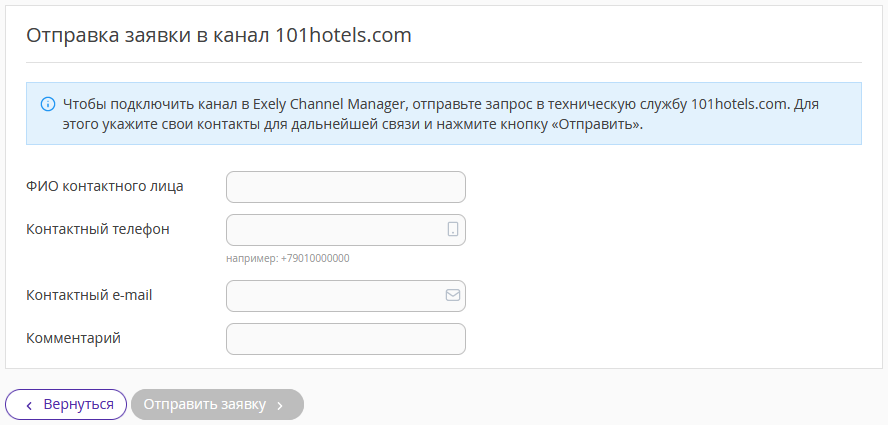Click the Комментарий label

tap(73, 338)
